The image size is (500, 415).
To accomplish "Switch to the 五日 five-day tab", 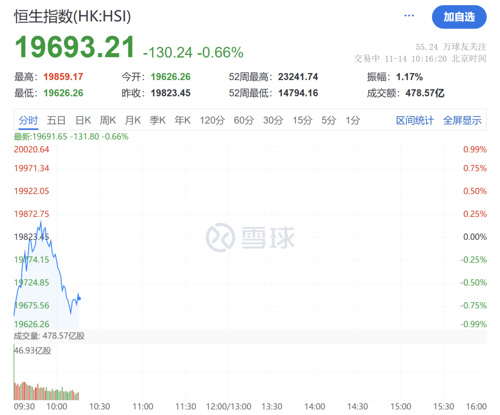I will point(56,120).
